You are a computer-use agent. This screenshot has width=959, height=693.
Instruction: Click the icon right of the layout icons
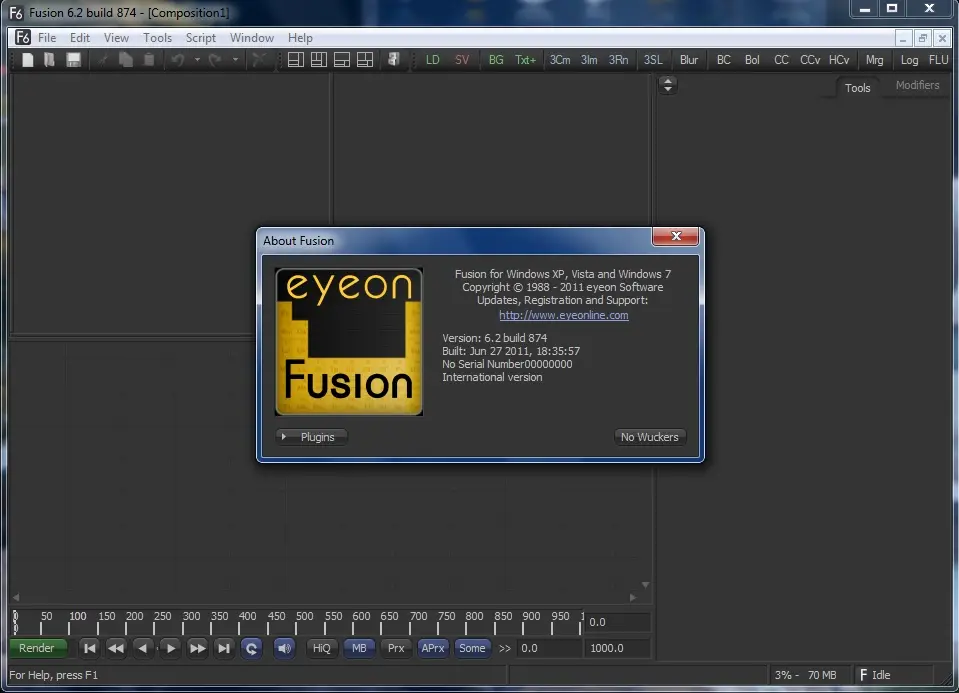pos(393,60)
